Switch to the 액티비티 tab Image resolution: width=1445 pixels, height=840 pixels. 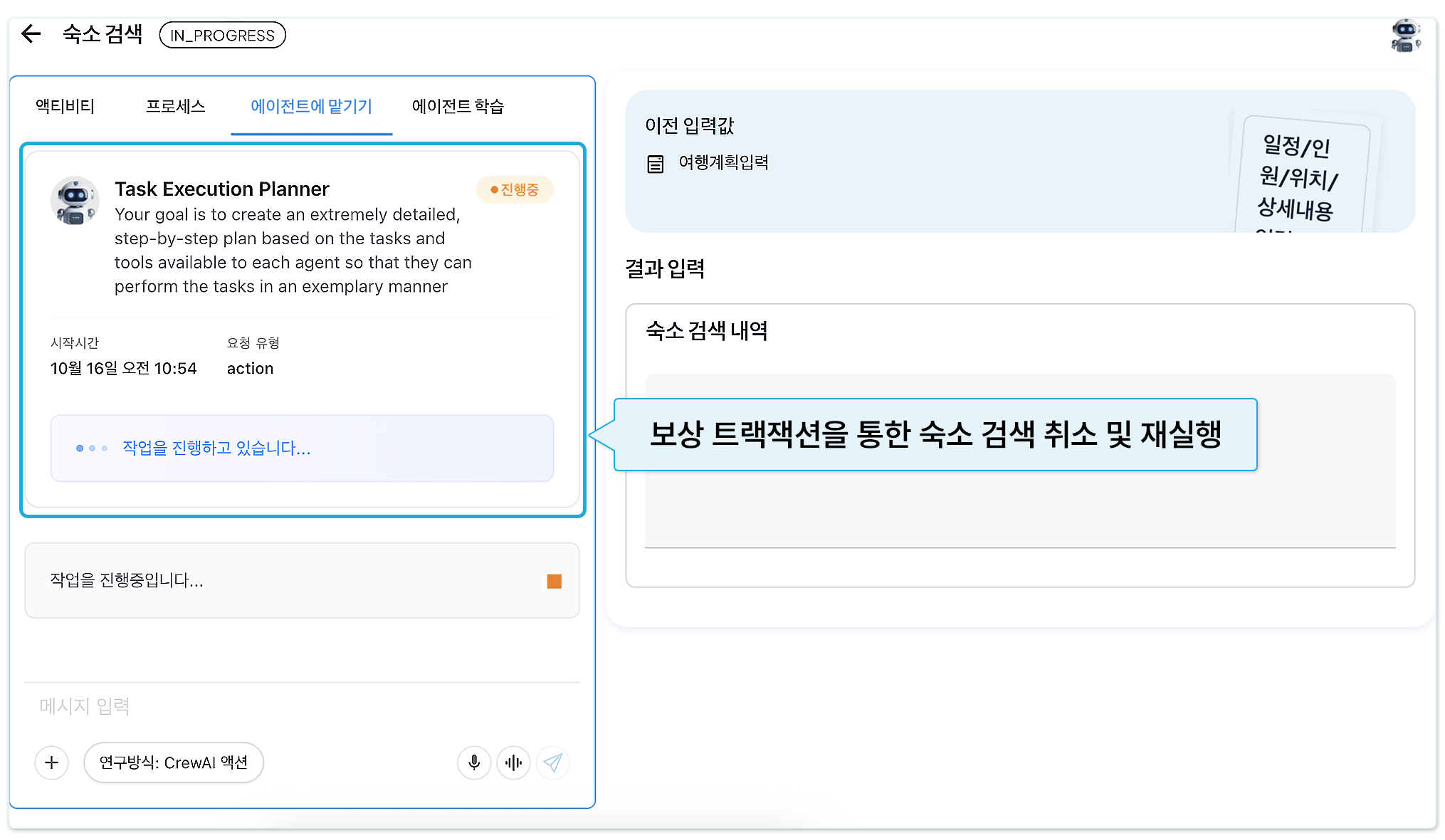coord(65,107)
